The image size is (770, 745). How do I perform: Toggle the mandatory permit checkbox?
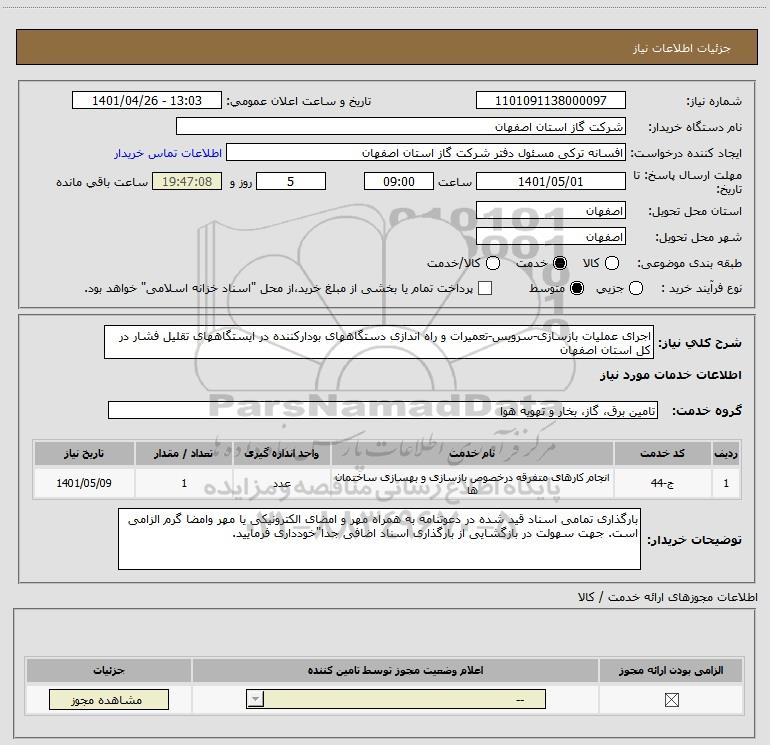tap(671, 700)
